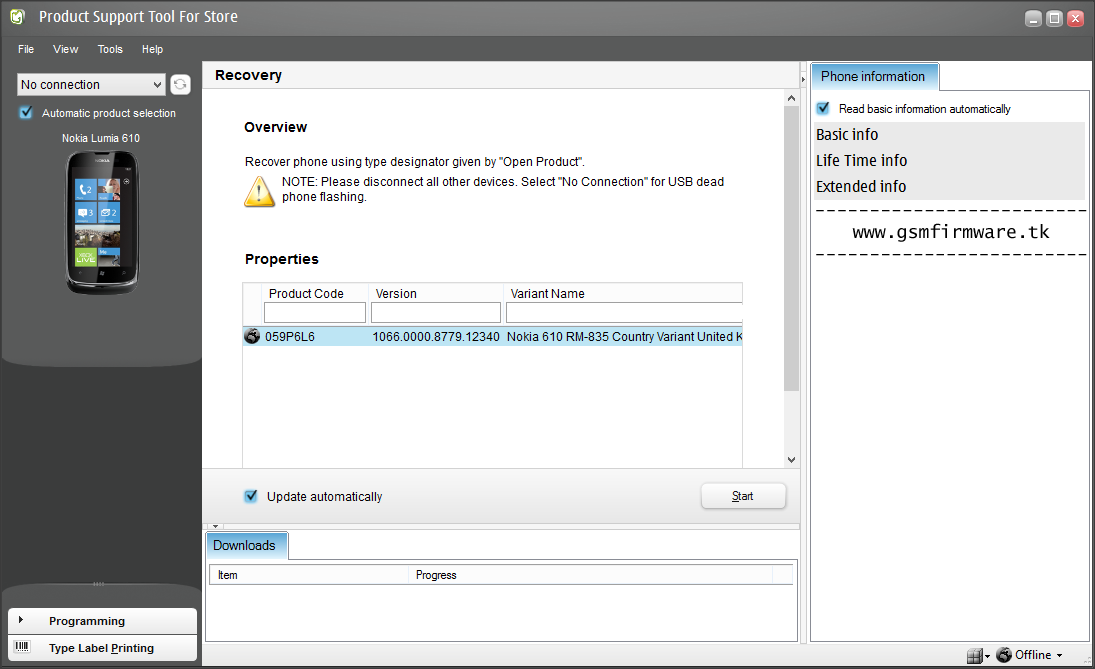Click the Start button
Image resolution: width=1095 pixels, height=669 pixels.
click(x=743, y=496)
